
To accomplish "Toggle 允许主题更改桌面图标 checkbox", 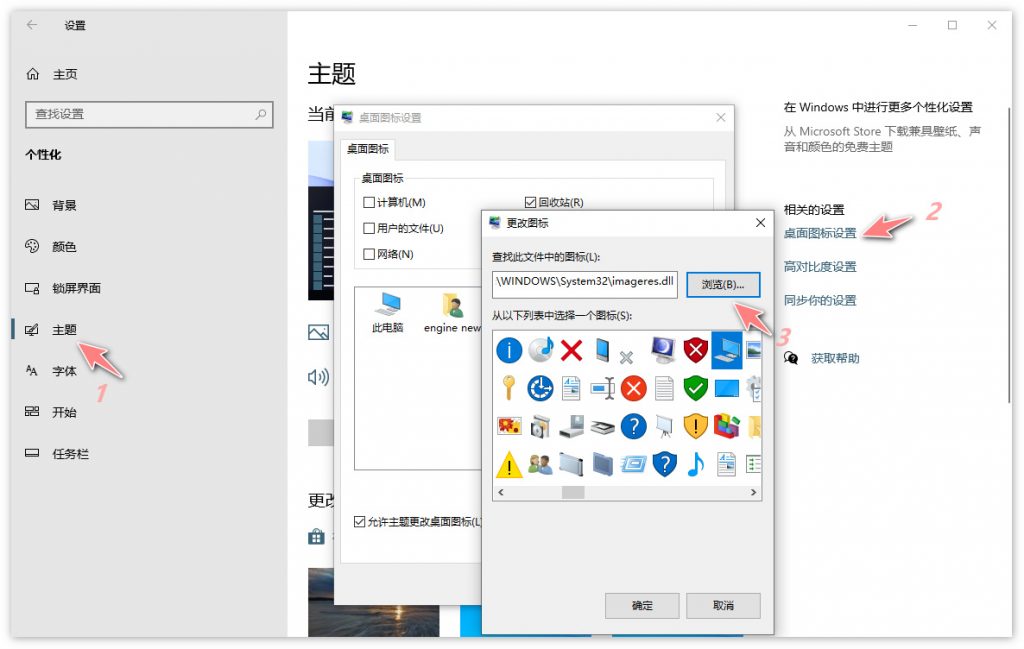I will click(360, 522).
